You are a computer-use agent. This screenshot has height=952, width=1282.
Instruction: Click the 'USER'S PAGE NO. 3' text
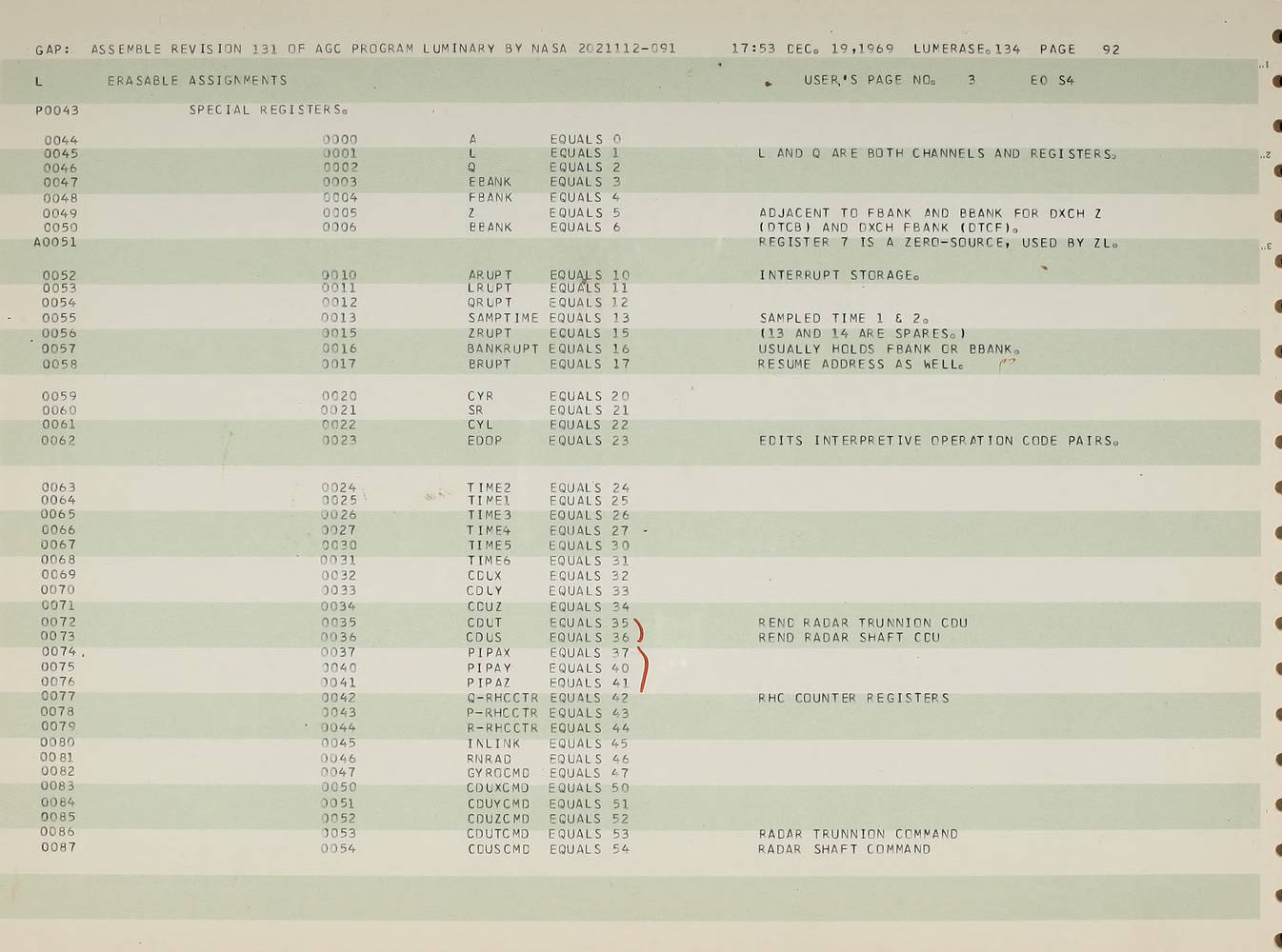pyautogui.click(x=890, y=81)
